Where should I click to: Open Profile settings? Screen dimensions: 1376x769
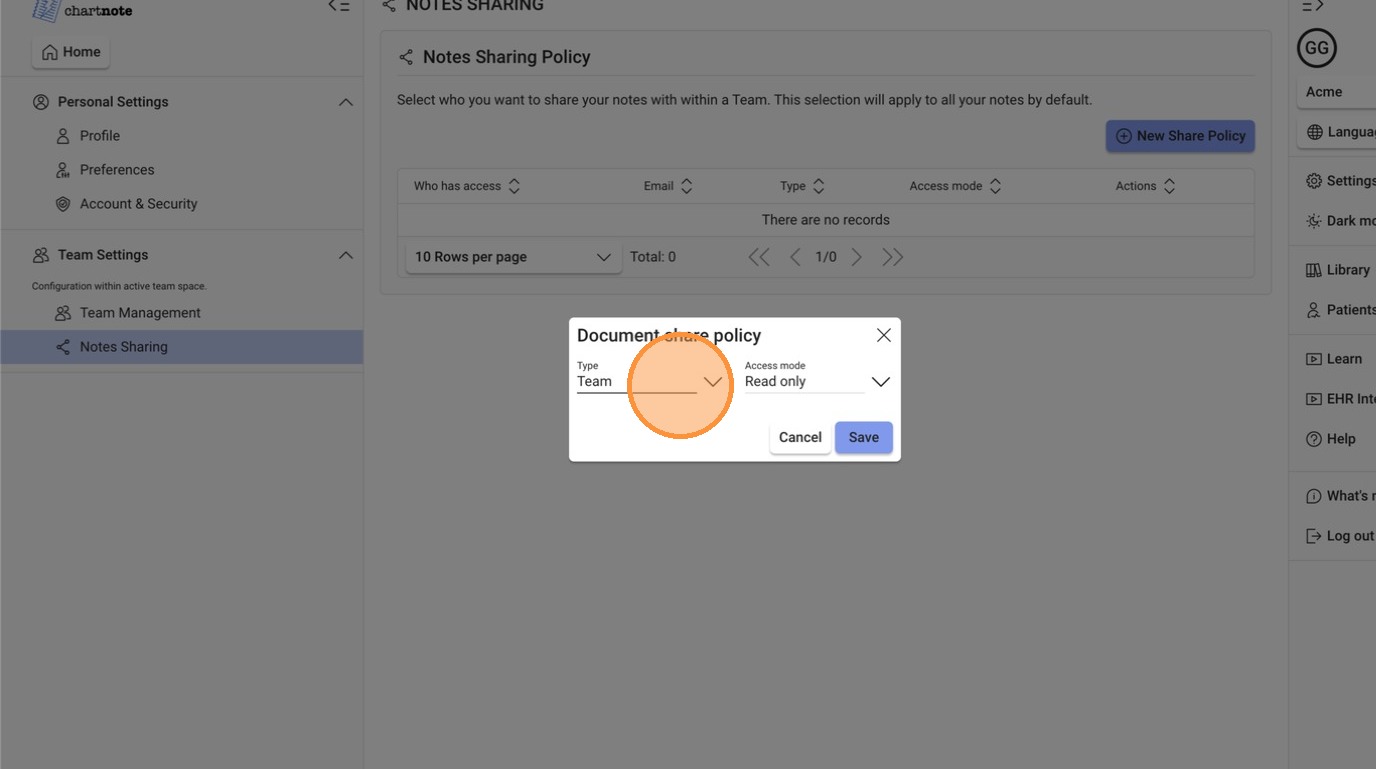pyautogui.click(x=99, y=136)
